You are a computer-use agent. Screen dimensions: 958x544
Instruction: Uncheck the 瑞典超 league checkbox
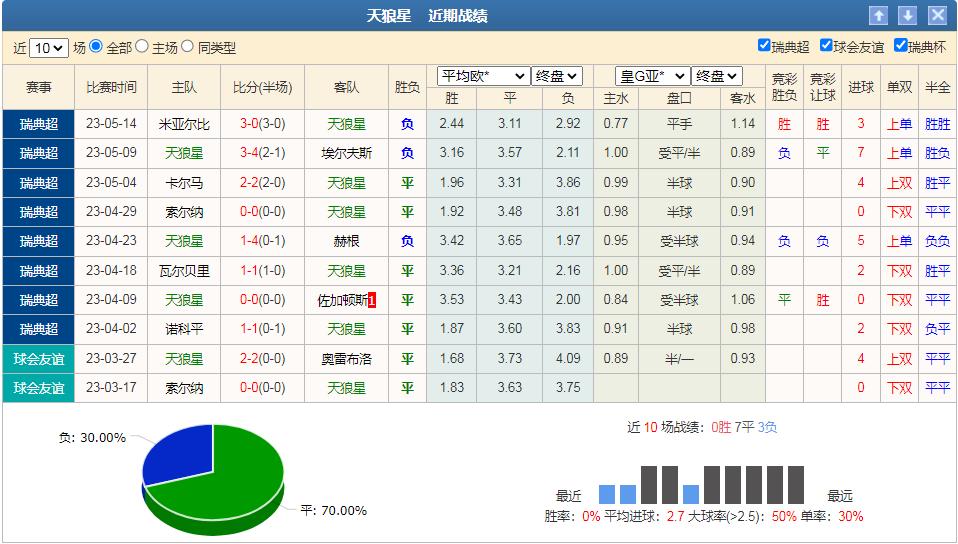764,45
